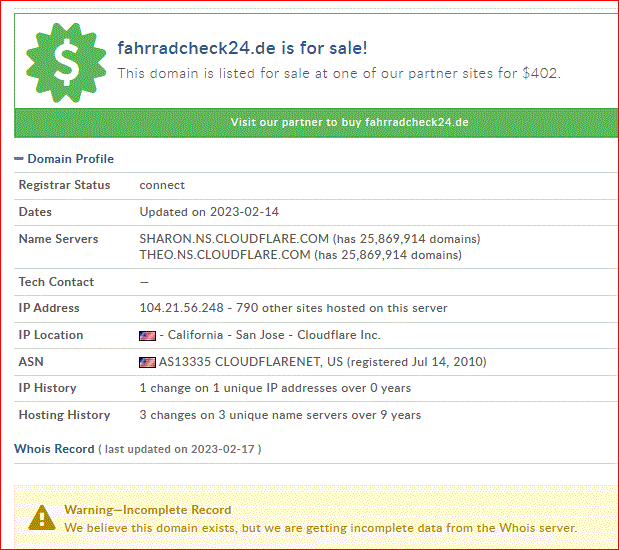Select the 'connect' registrar status value
619x550 pixels.
click(x=162, y=185)
